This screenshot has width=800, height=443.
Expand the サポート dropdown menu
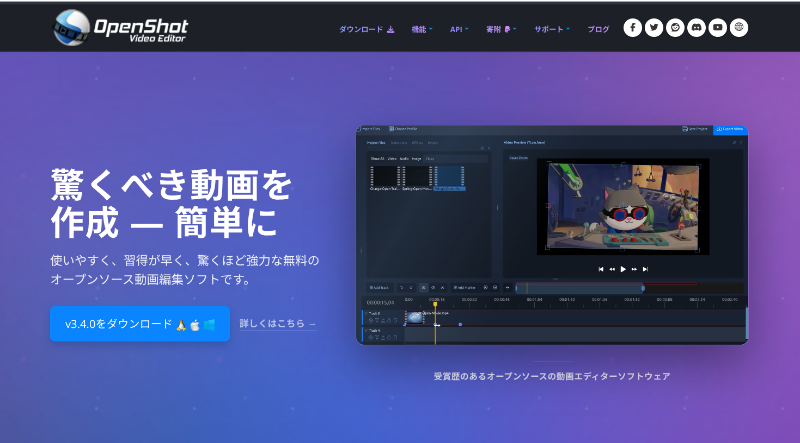[552, 29]
